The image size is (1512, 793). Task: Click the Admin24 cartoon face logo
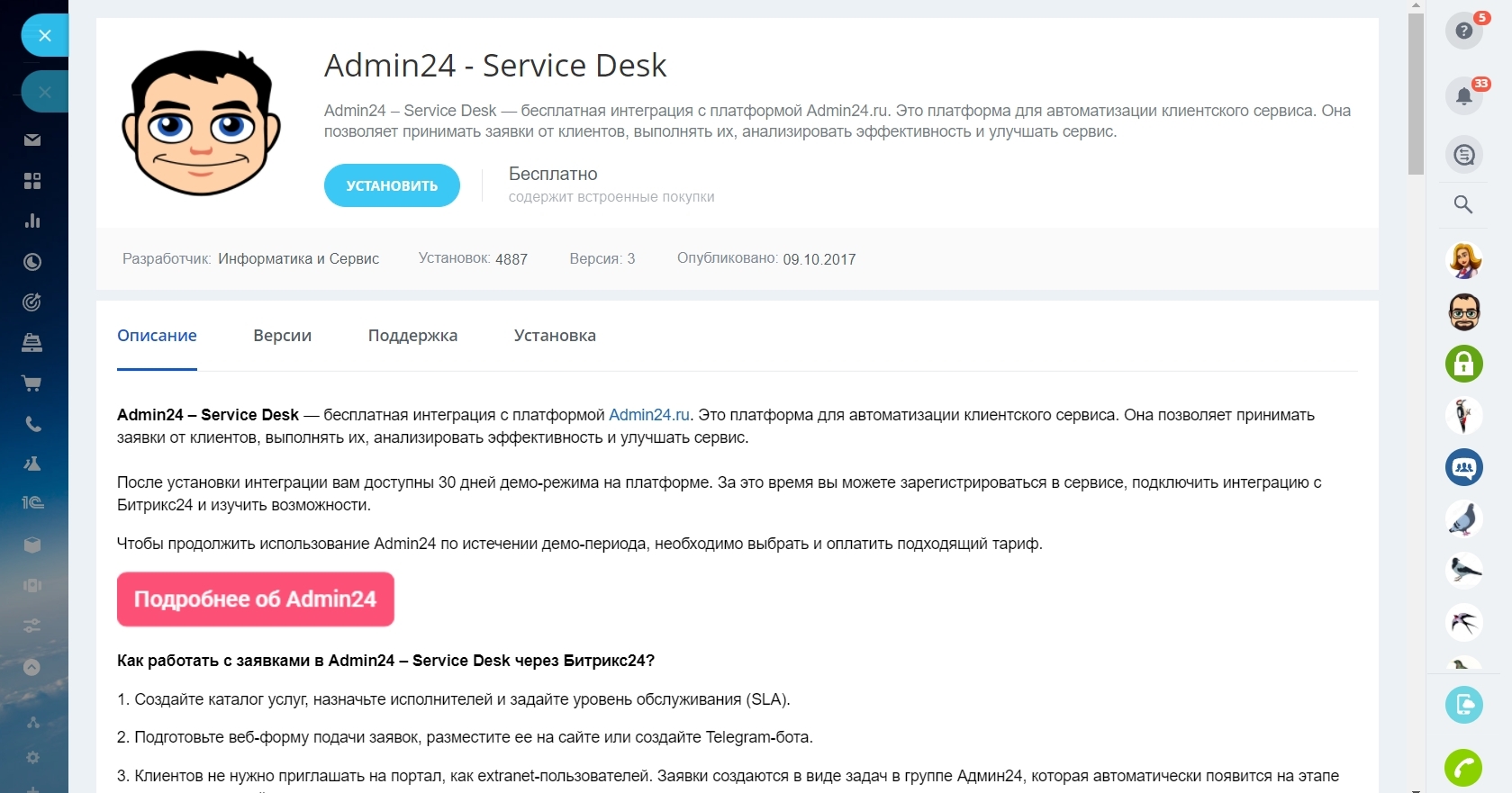tap(202, 122)
